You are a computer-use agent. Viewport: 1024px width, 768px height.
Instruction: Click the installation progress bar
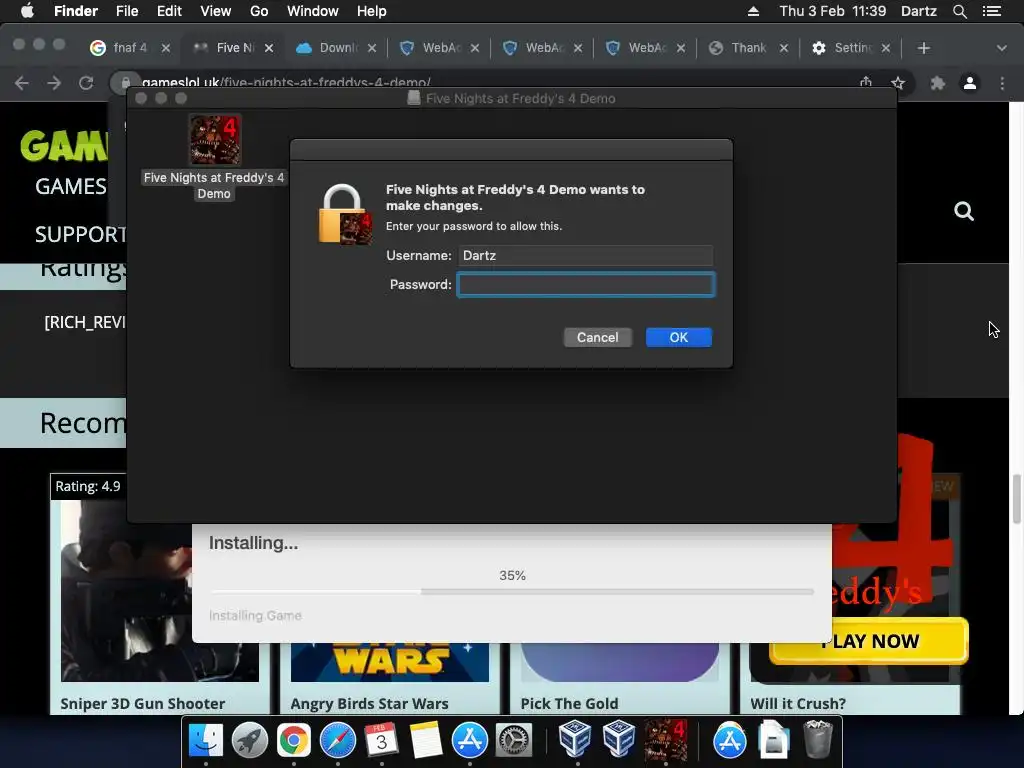click(x=512, y=592)
